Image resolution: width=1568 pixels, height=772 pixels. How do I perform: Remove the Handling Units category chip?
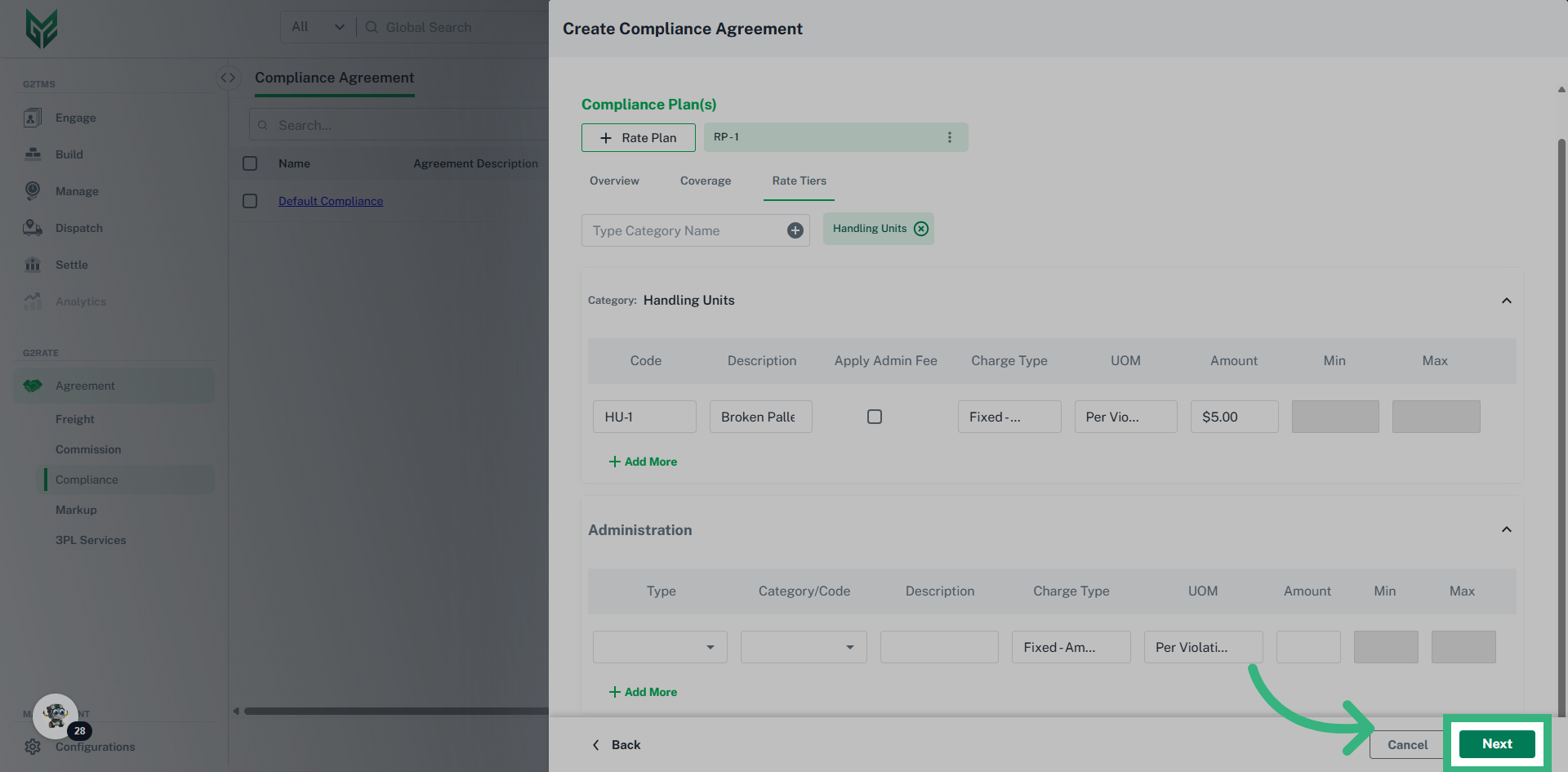pos(921,229)
